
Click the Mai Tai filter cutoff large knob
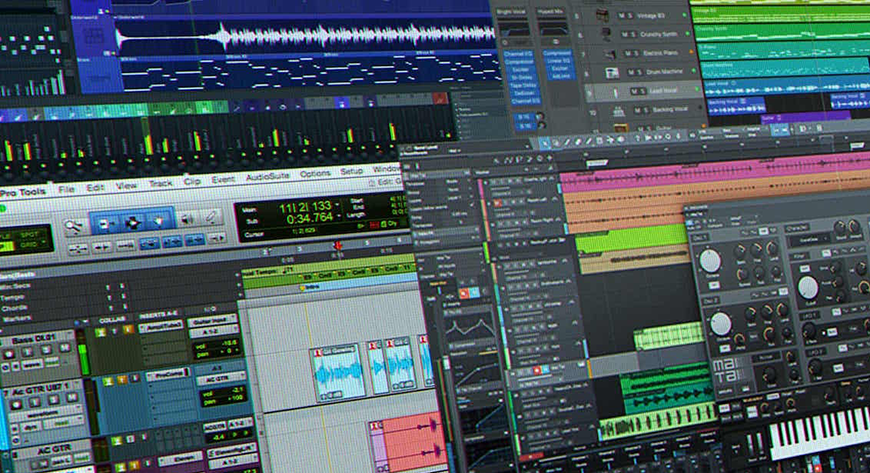pyautogui.click(x=807, y=288)
